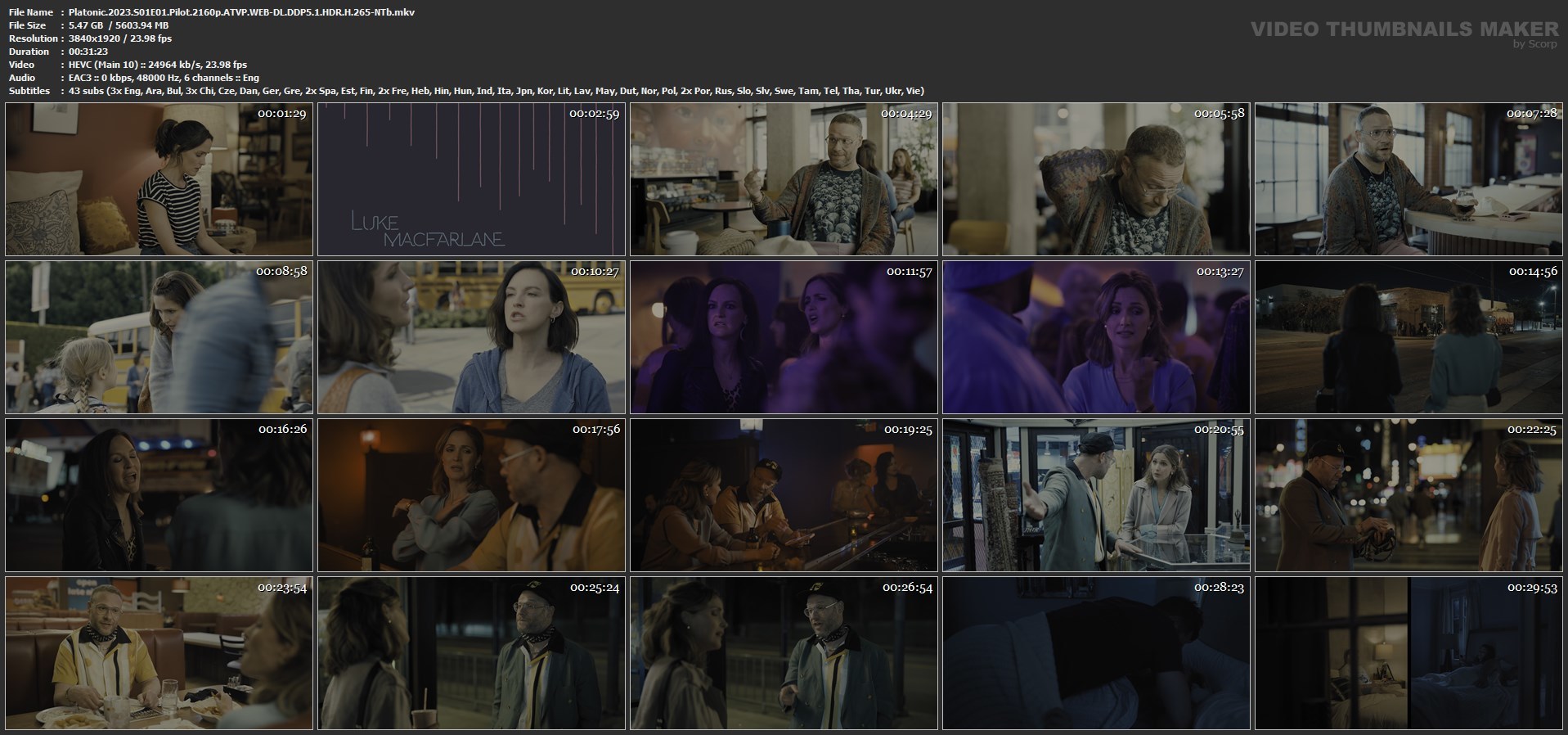Image resolution: width=1568 pixels, height=735 pixels.
Task: Click the Duration label
Action: tap(29, 52)
